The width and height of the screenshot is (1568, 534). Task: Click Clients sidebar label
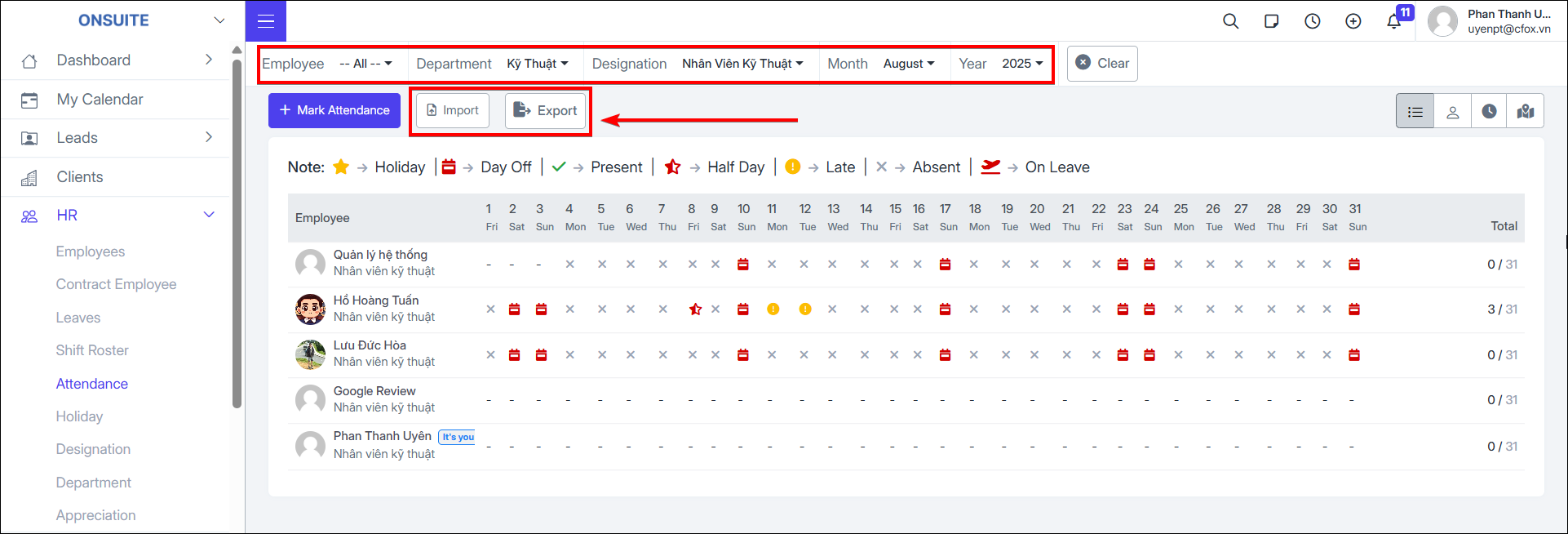(x=80, y=177)
